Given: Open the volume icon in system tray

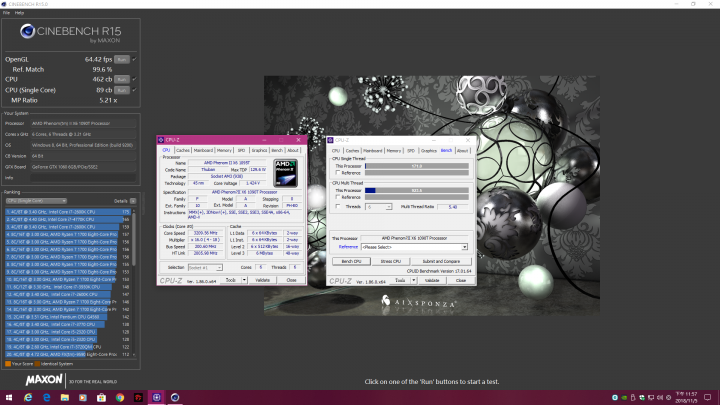Looking at the screenshot, I should 660,398.
